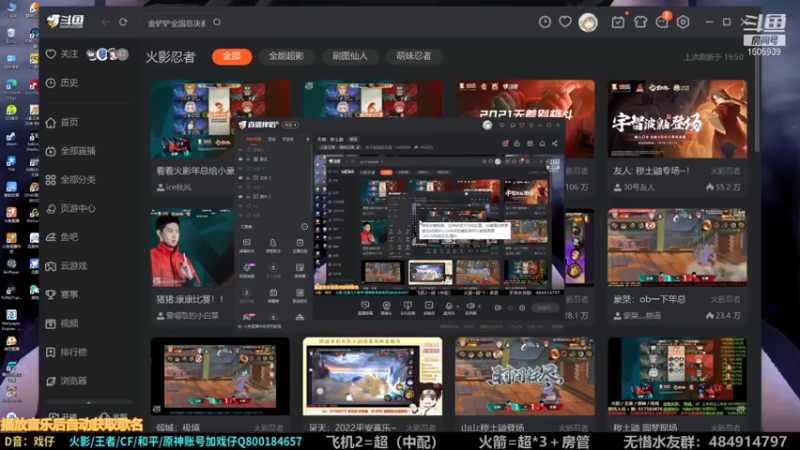Open 视频 in the sidebar
The height and width of the screenshot is (450, 800).
coord(62,323)
